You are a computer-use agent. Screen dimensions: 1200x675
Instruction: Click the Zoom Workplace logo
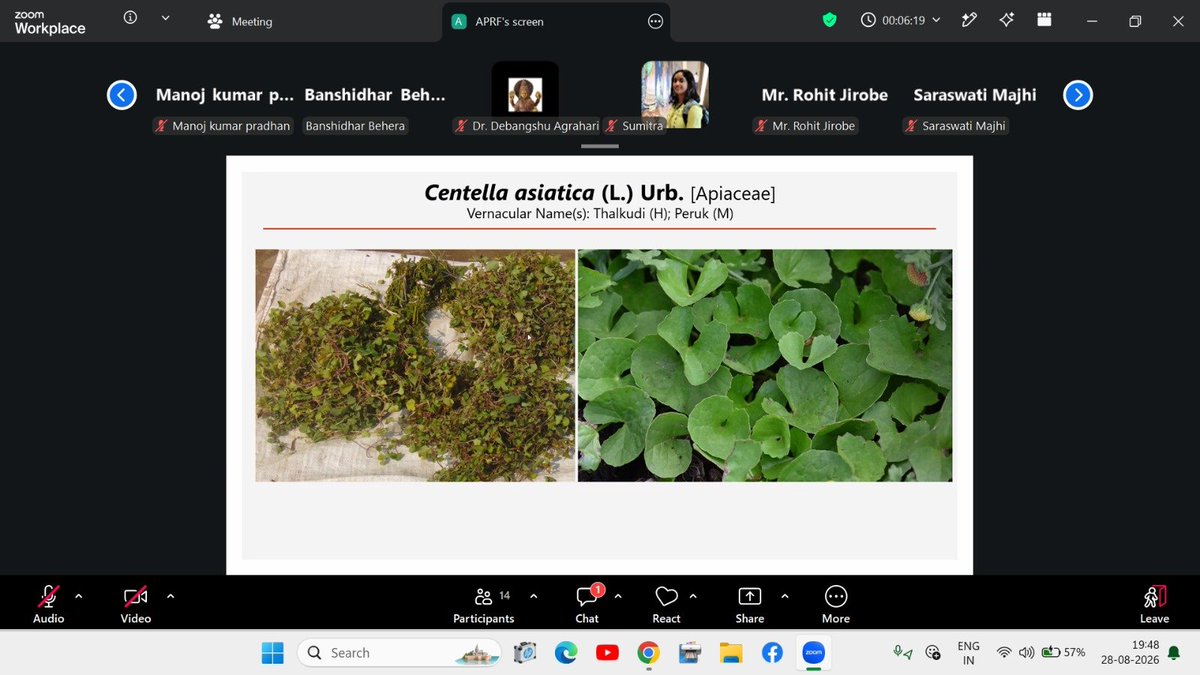pos(50,21)
